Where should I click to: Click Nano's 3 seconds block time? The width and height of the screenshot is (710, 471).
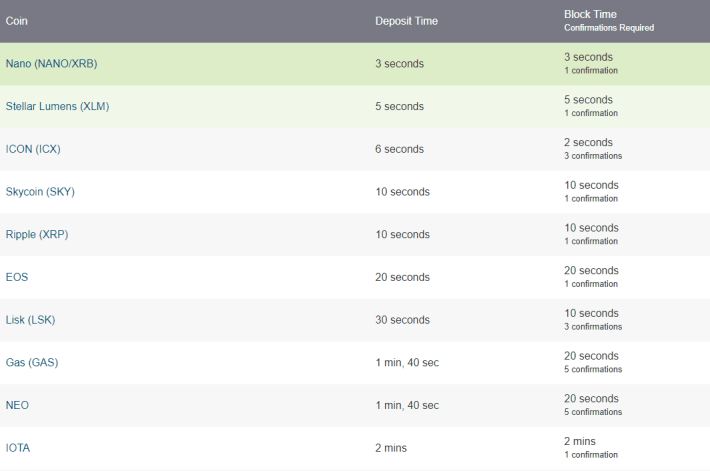click(x=588, y=57)
